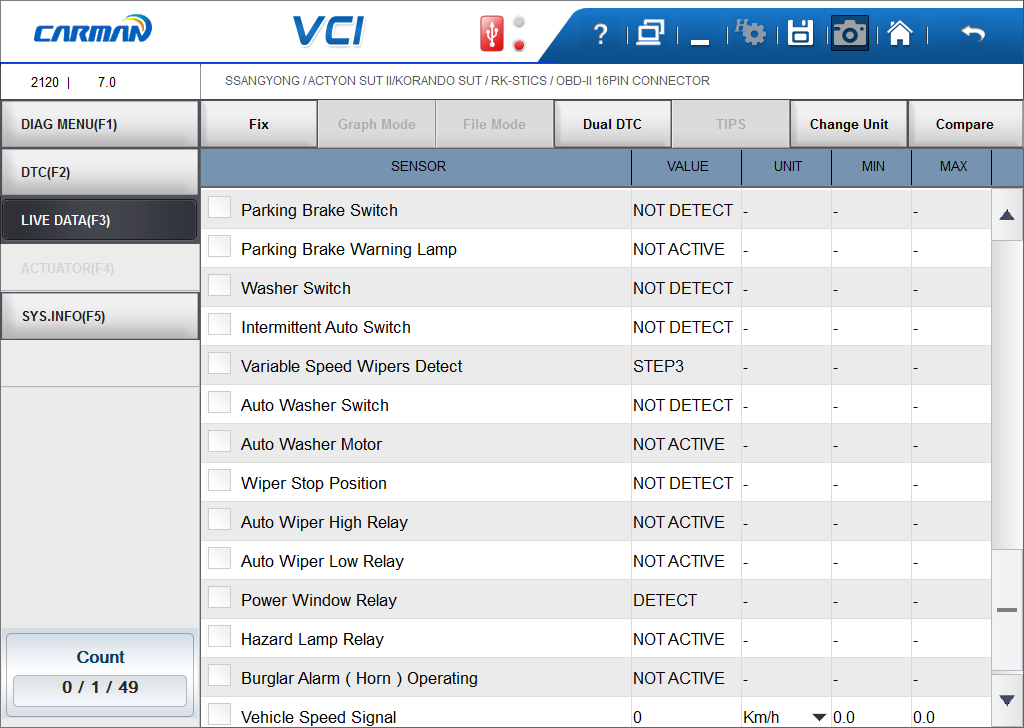
Task: Click the version 2120 | 7.0 text
Action: (73, 82)
